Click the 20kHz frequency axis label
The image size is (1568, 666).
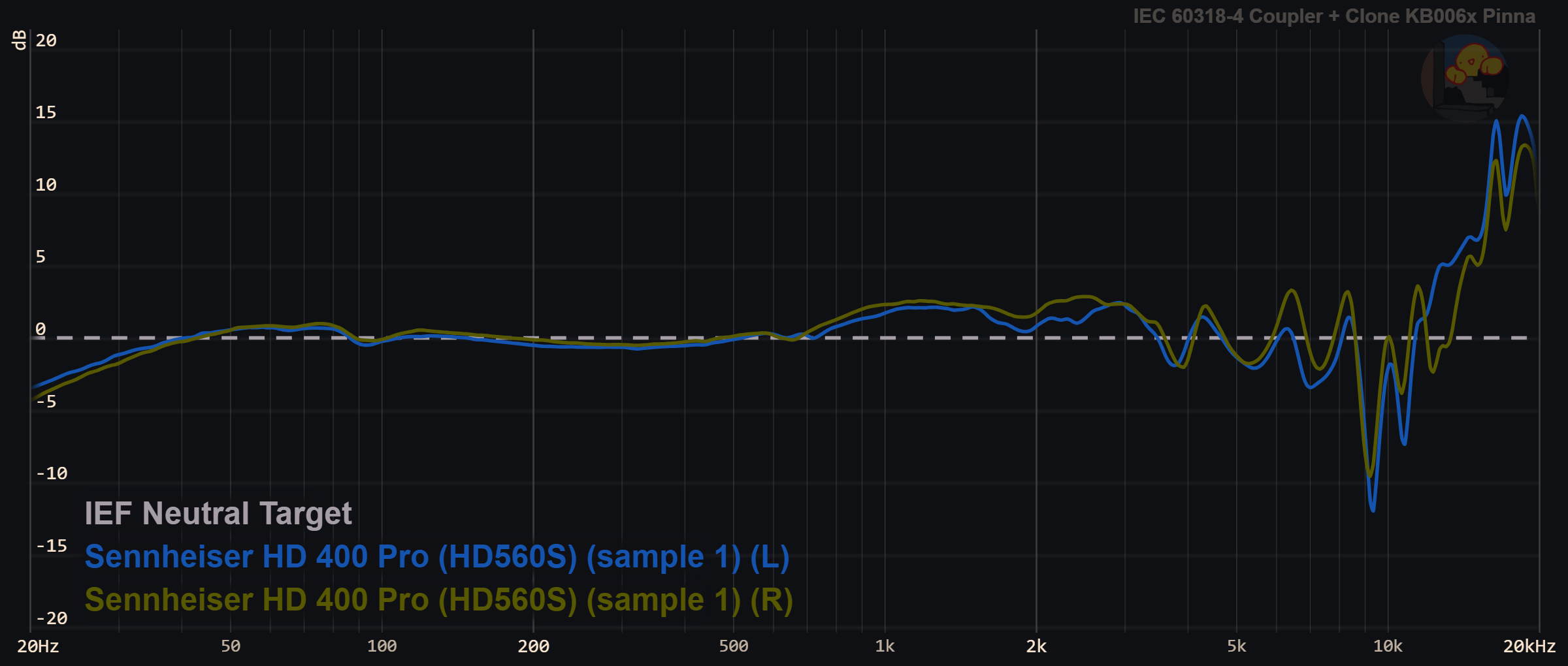(1529, 646)
